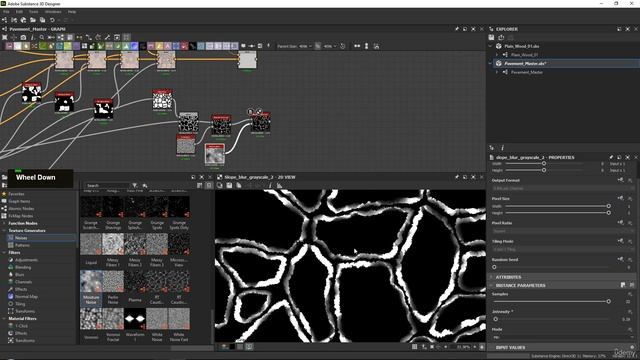640x360 pixels.
Task: Select the Perlin Noise library thumbnail
Action: tap(113, 280)
